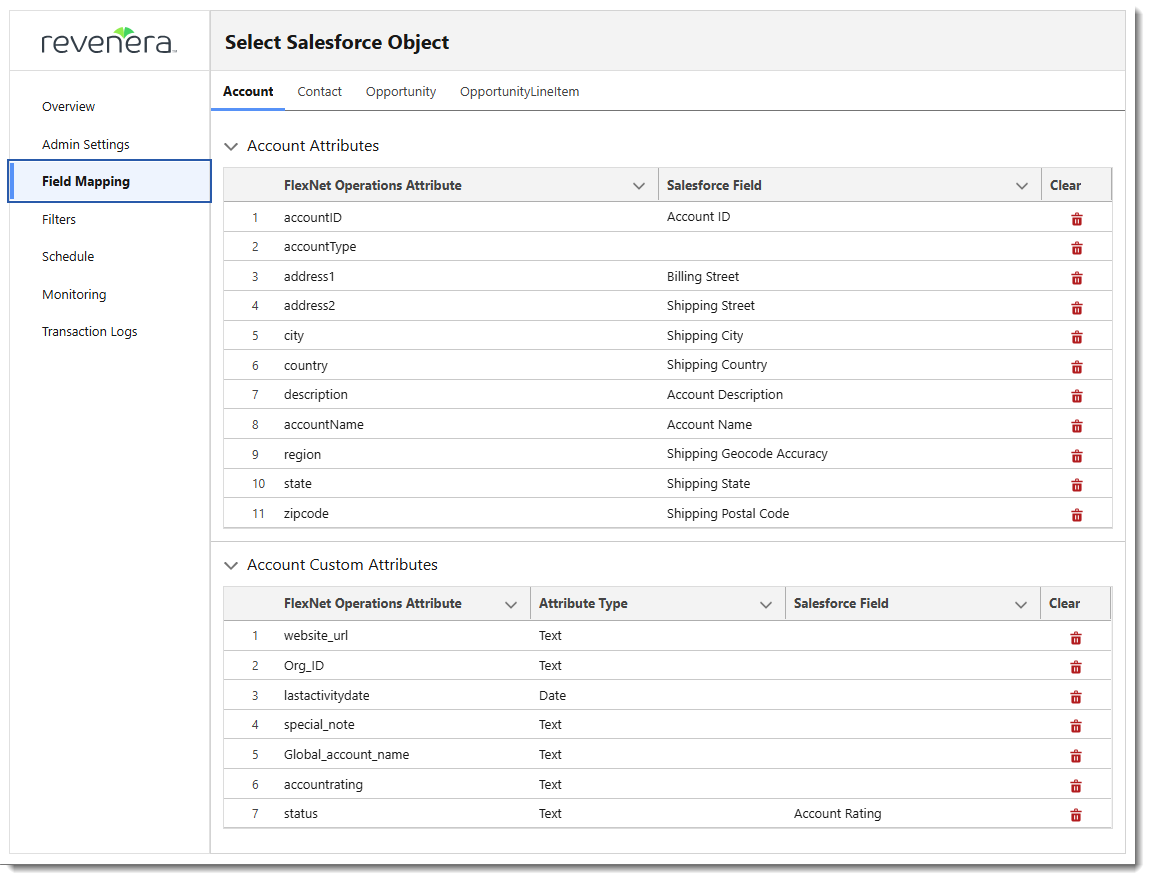Clear accountName mapping trash icon

coord(1077,426)
